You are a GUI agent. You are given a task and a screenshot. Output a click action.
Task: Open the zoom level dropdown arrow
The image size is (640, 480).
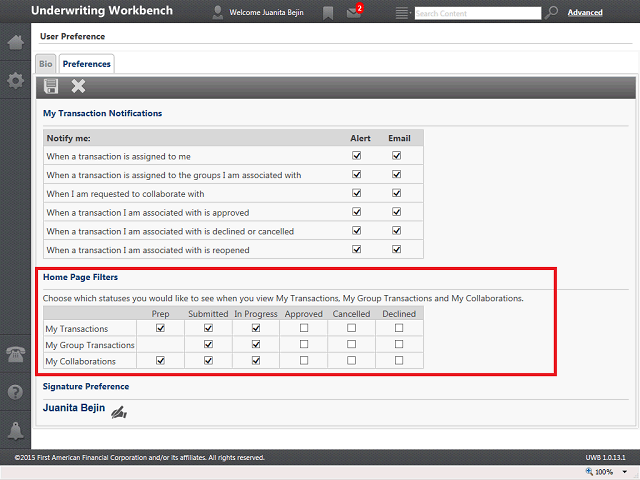[x=624, y=472]
